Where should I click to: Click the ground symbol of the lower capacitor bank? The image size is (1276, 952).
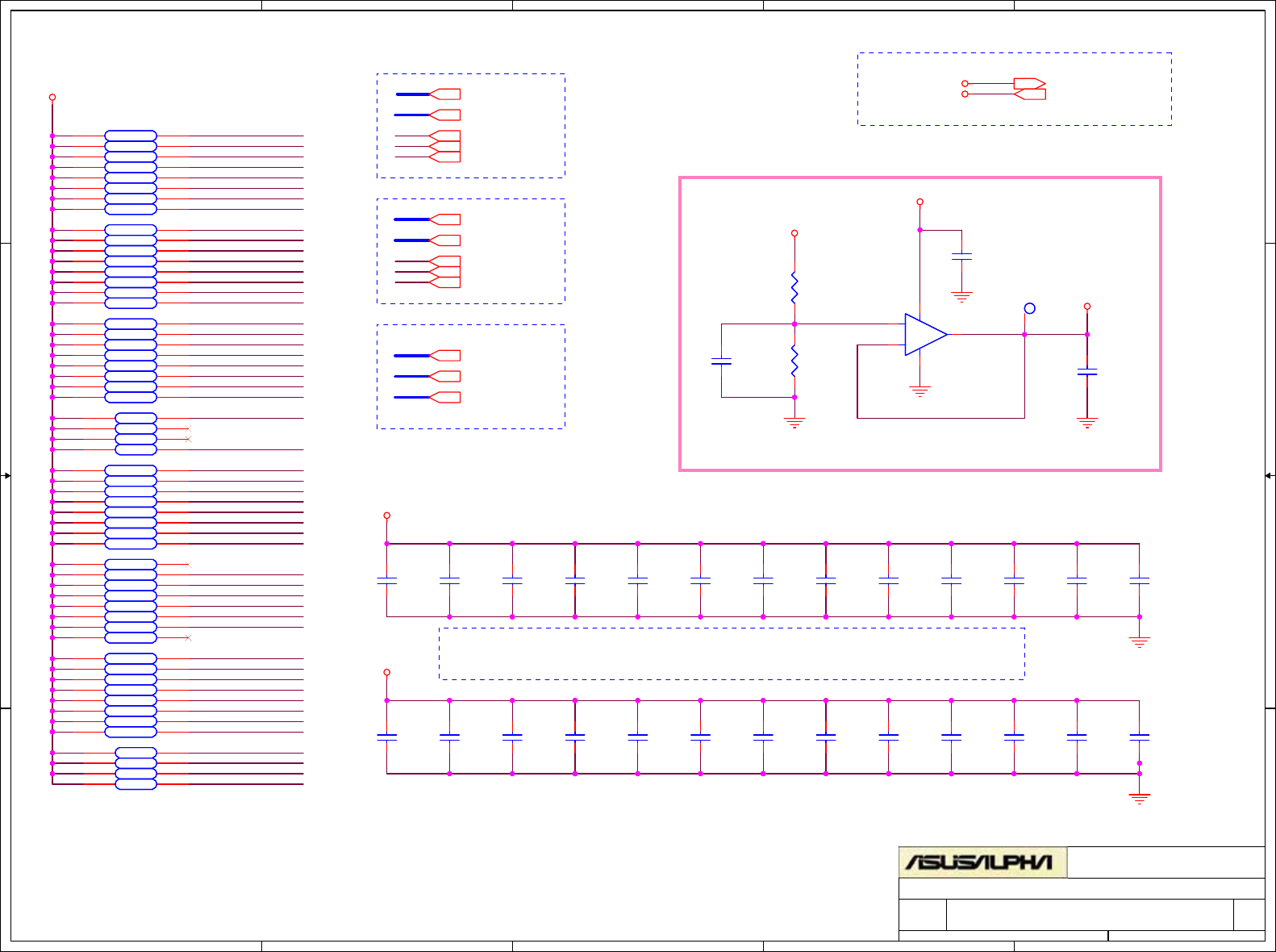pyautogui.click(x=1139, y=799)
